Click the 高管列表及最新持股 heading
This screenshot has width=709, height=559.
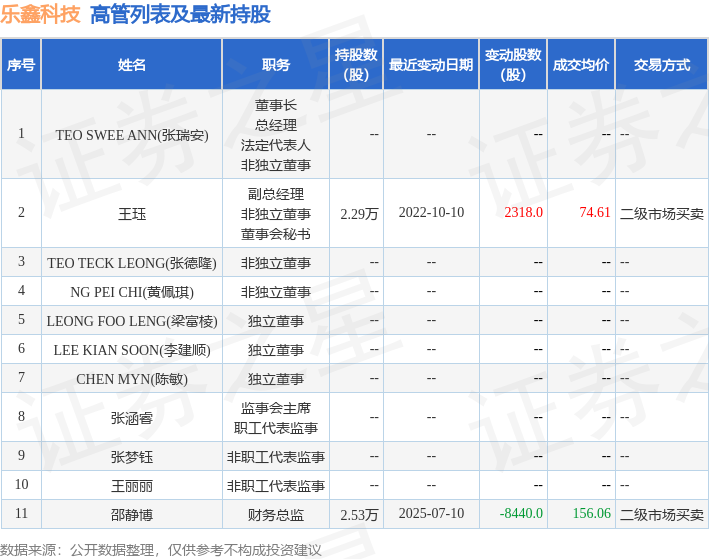[x=180, y=14]
